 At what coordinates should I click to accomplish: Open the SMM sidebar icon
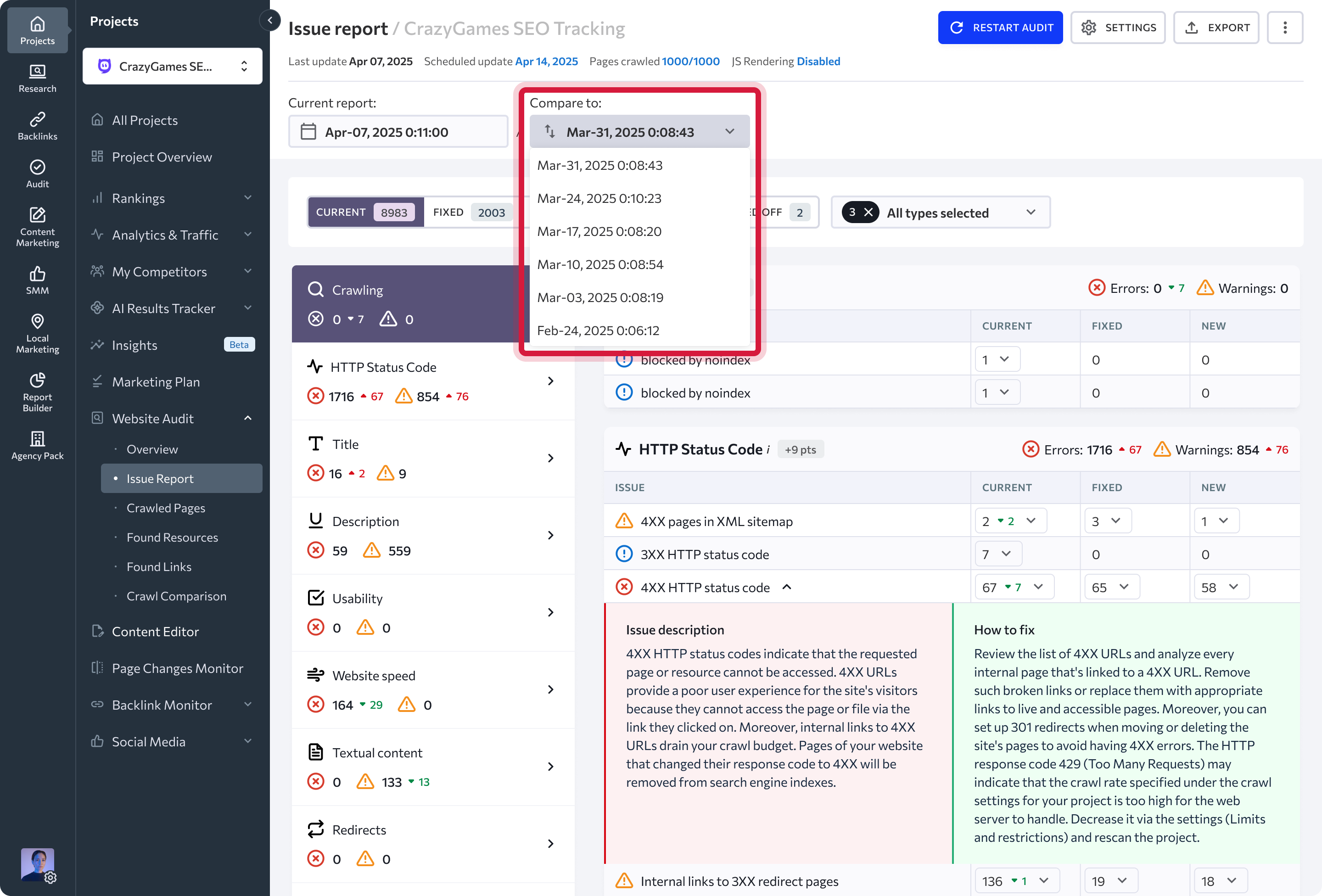coord(38,280)
